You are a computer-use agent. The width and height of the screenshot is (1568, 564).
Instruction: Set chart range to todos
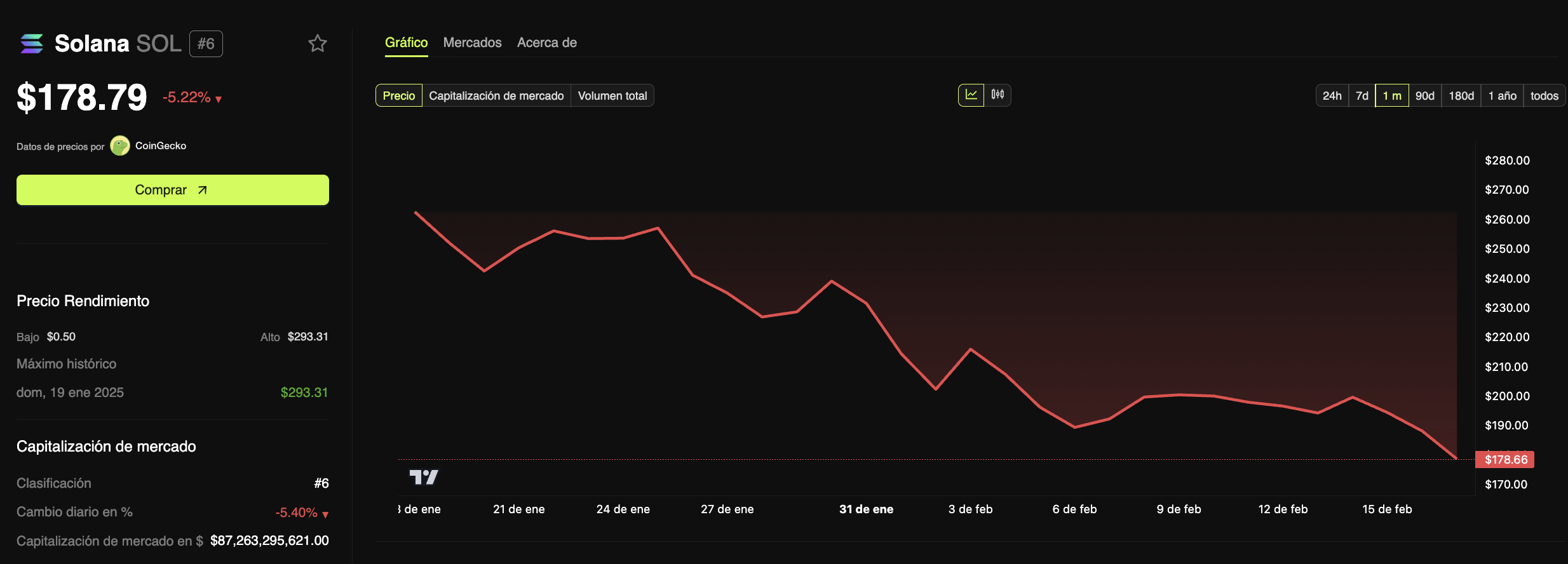pos(1544,96)
